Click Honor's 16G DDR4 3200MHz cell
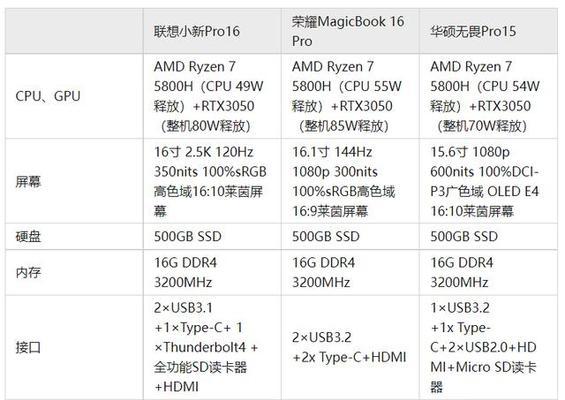The image size is (565, 400). [350, 272]
